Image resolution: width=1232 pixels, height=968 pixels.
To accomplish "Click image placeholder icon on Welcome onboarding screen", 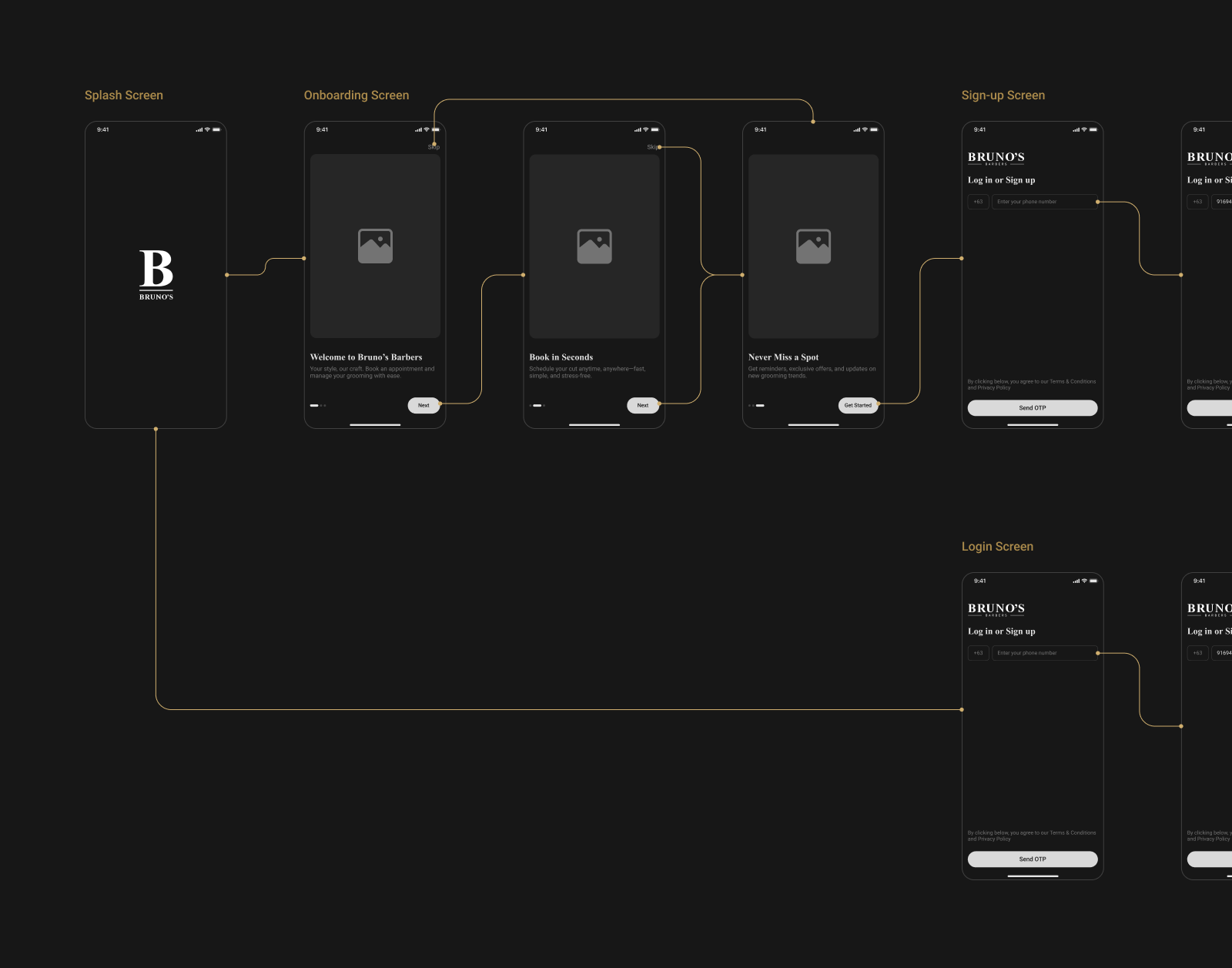I will click(x=374, y=245).
